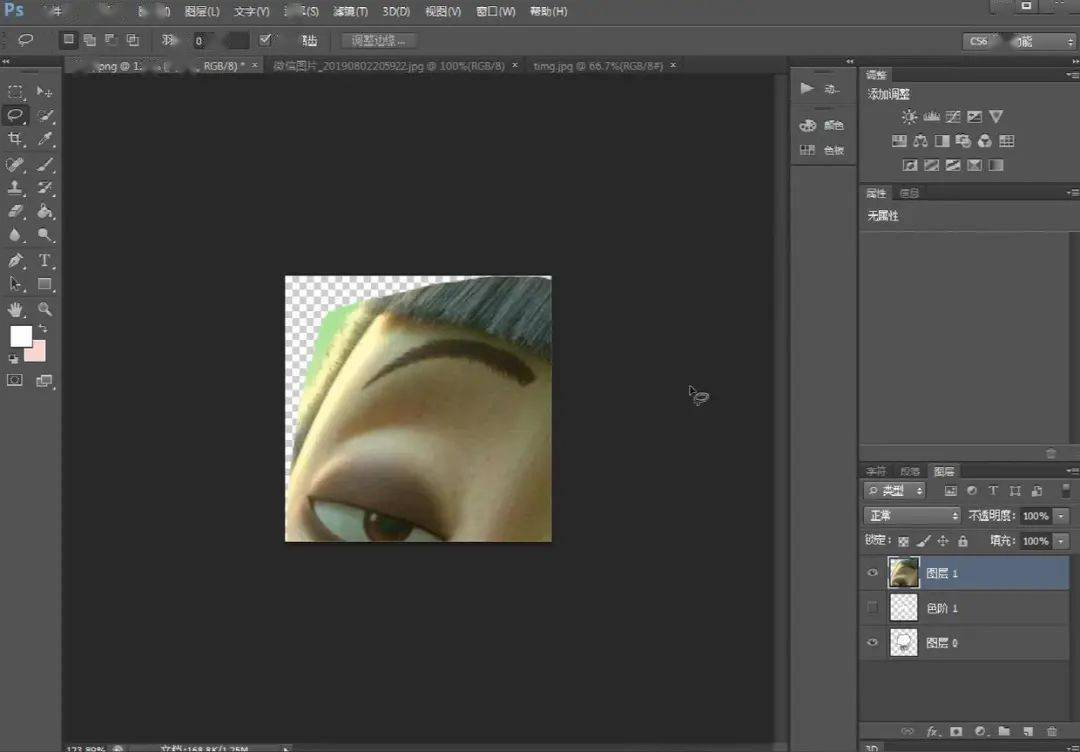Open the layer filter 类型 dropdown
Screen dimensions: 1080x752
click(x=895, y=491)
